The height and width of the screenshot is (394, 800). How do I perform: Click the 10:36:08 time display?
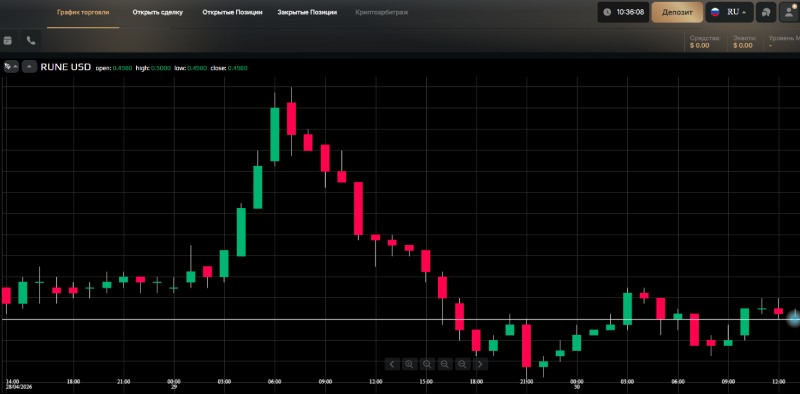[x=630, y=12]
